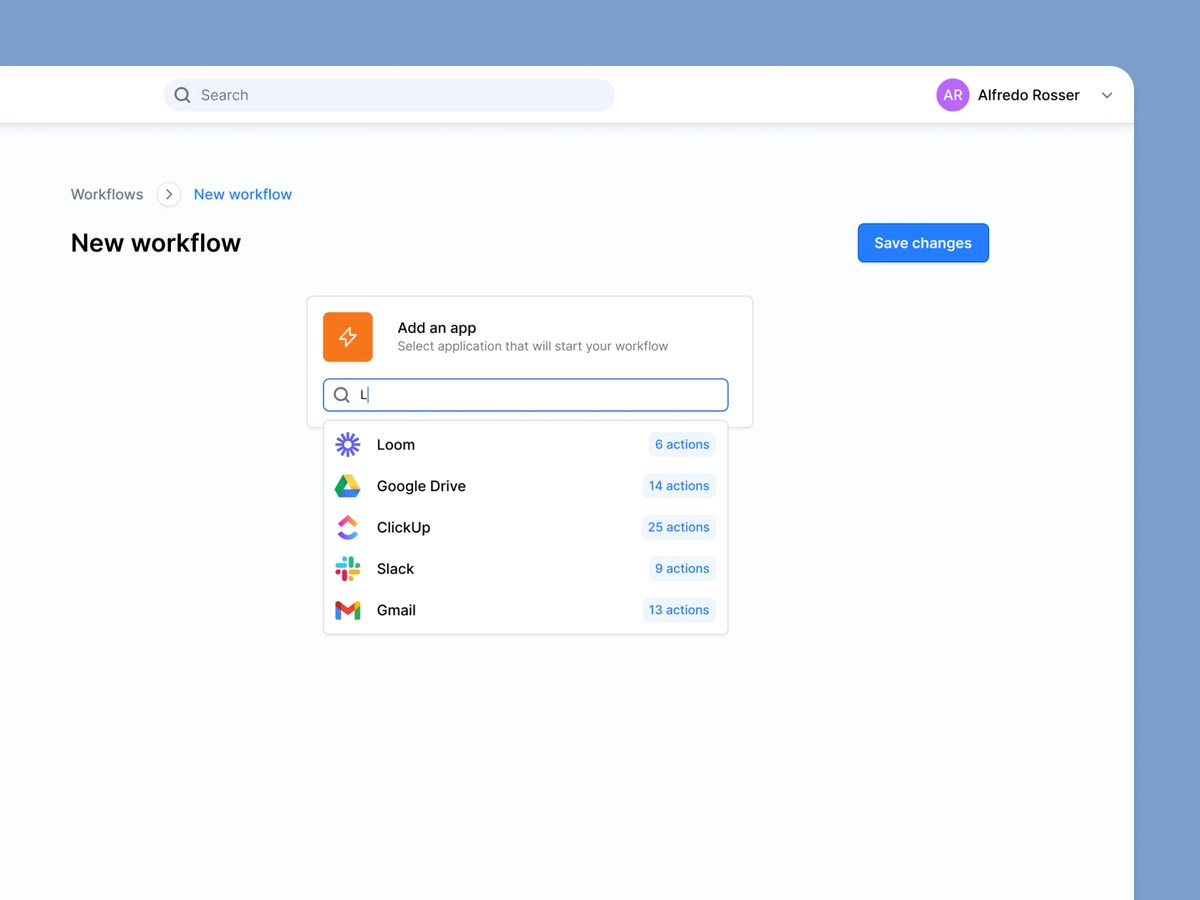Click the 25 actions badge
The height and width of the screenshot is (900, 1200).
(678, 527)
